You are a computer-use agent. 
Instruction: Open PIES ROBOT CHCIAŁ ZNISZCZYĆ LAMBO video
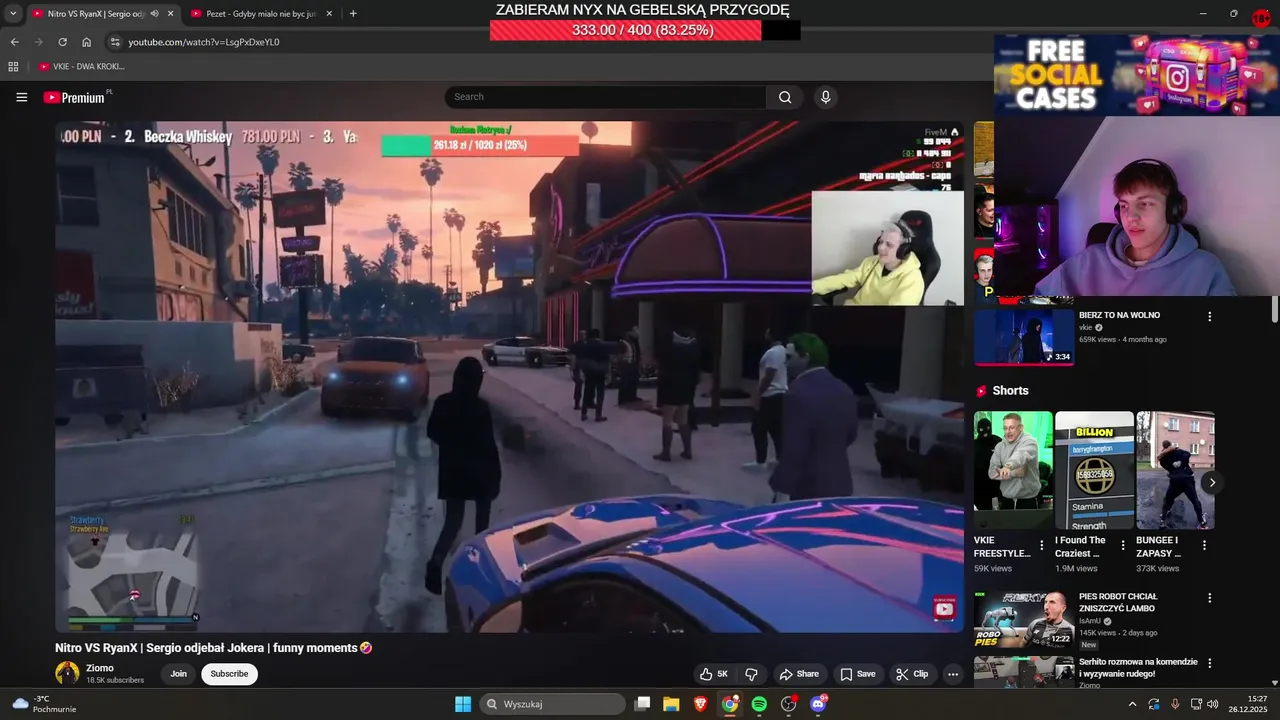pyautogui.click(x=1024, y=619)
